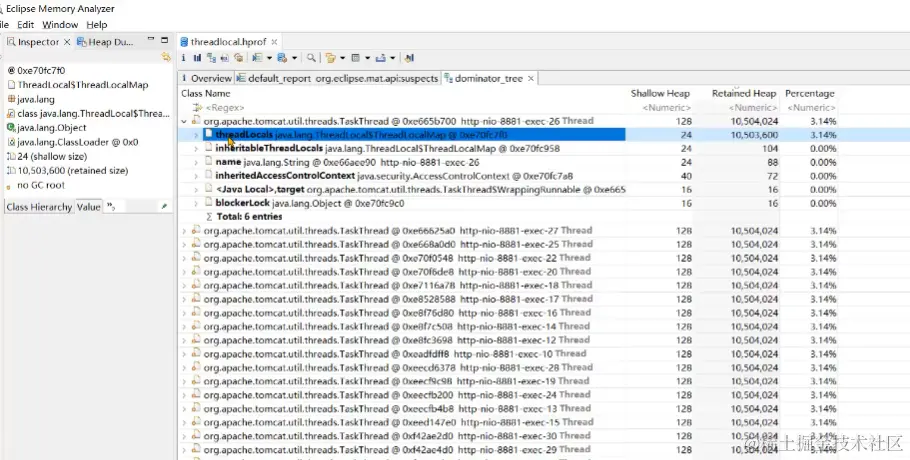Screen dimensions: 910x460
Task: Switch to the Overview tab
Action: coord(207,78)
